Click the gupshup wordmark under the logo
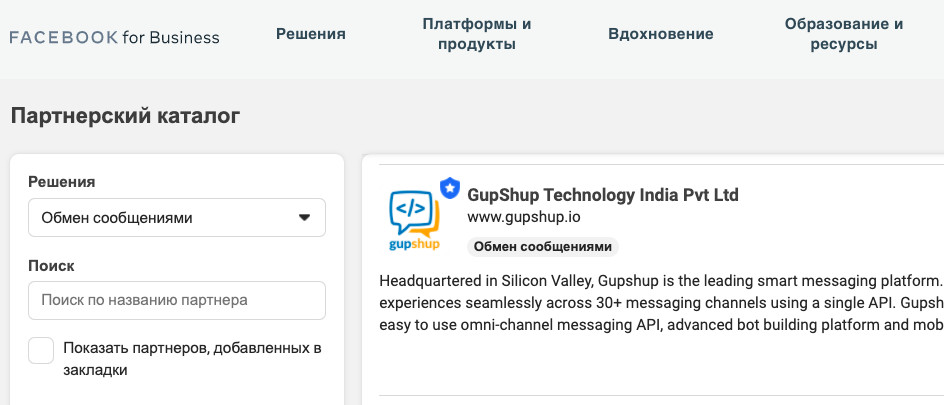This screenshot has width=944, height=405. pos(414,244)
